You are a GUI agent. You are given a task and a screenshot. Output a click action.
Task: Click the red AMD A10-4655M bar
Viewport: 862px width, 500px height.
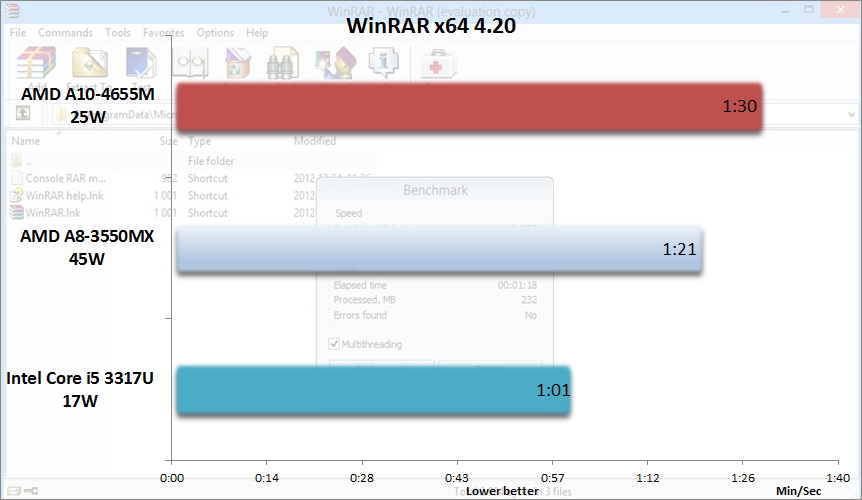click(x=469, y=107)
